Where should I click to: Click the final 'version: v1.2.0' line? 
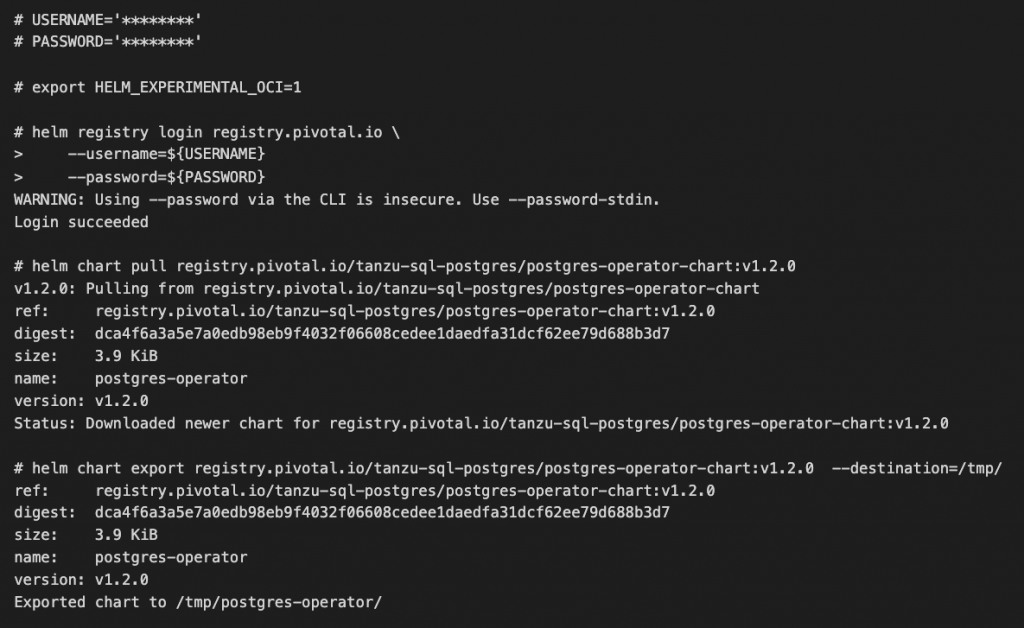81,580
